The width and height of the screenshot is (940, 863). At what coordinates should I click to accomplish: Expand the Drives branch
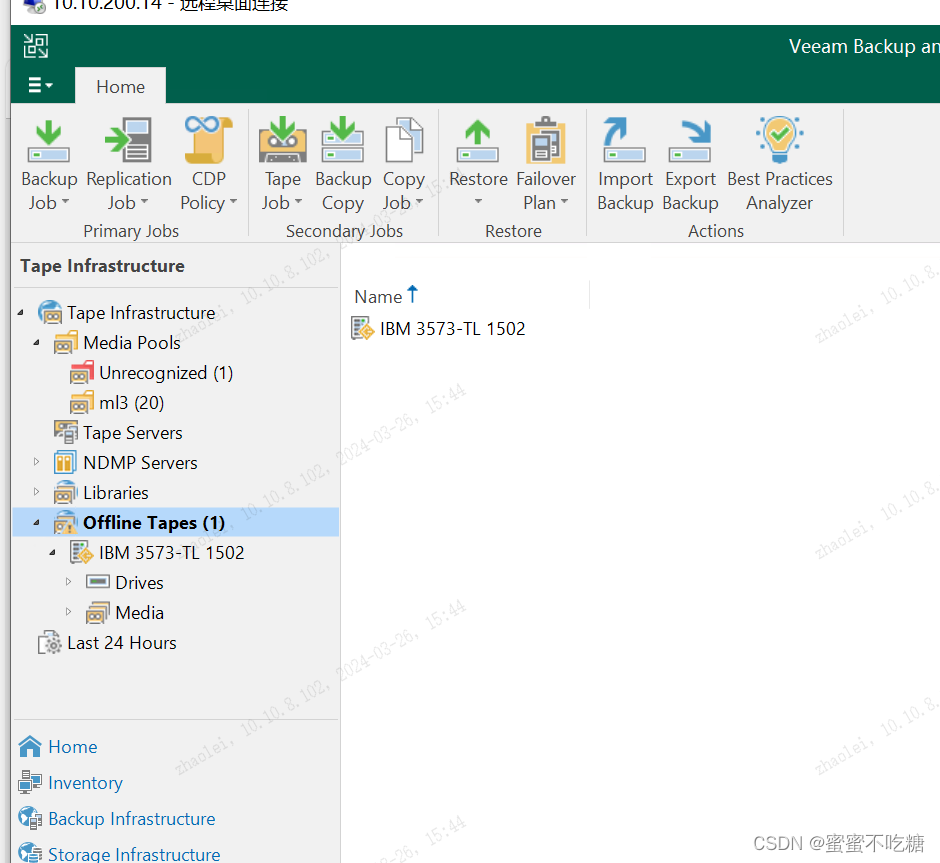point(68,581)
